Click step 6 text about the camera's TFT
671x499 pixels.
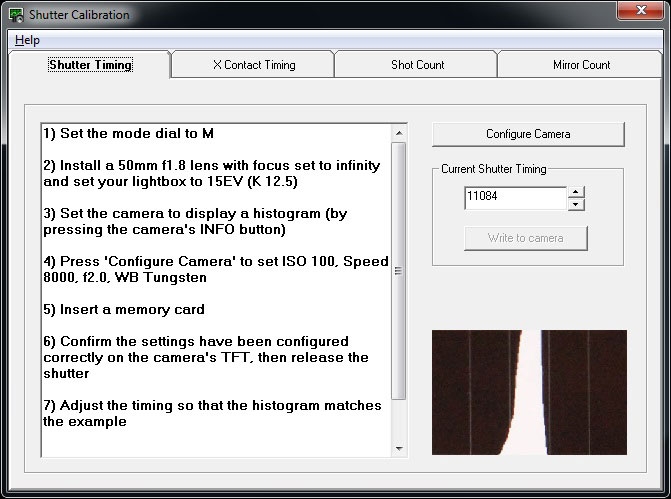click(x=206, y=357)
